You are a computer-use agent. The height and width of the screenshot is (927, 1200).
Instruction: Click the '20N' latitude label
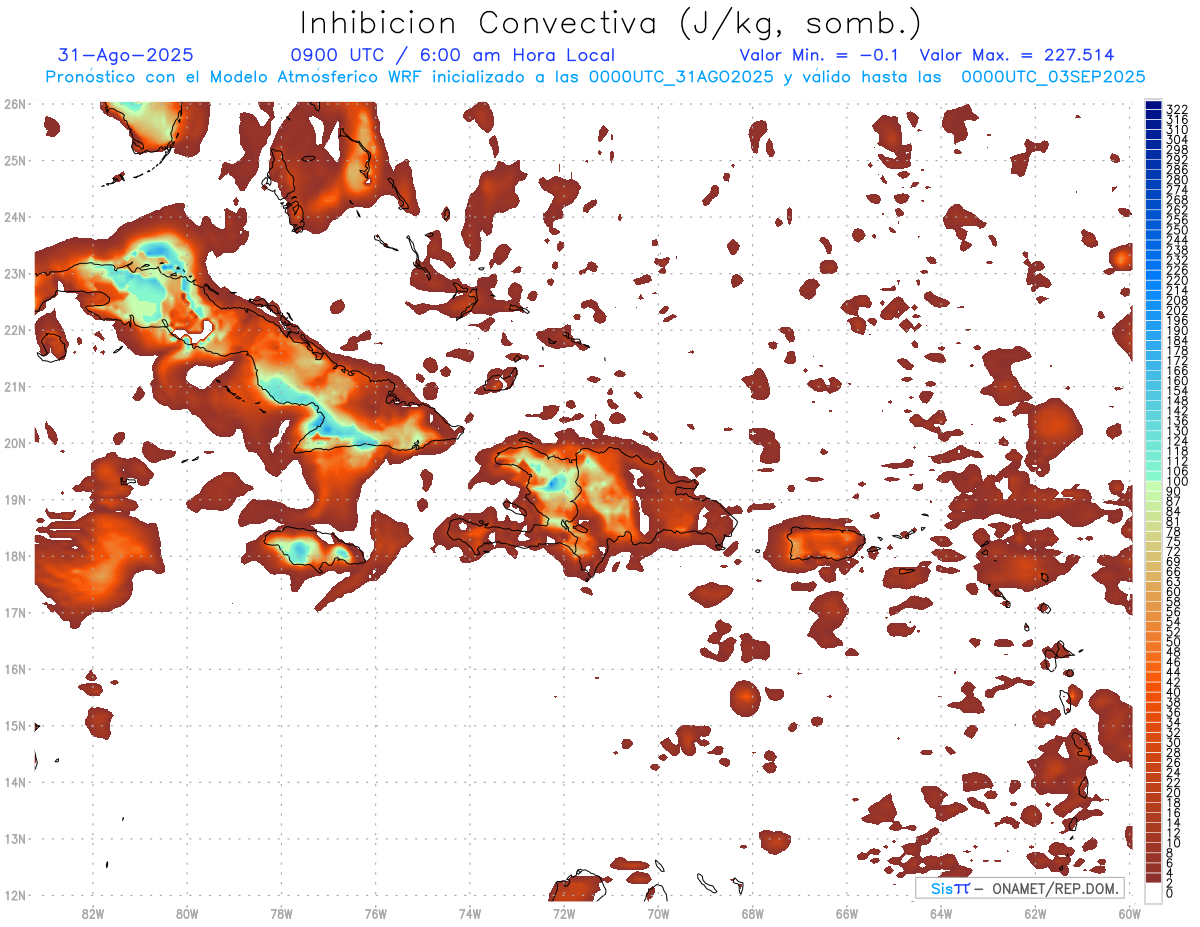[15, 443]
